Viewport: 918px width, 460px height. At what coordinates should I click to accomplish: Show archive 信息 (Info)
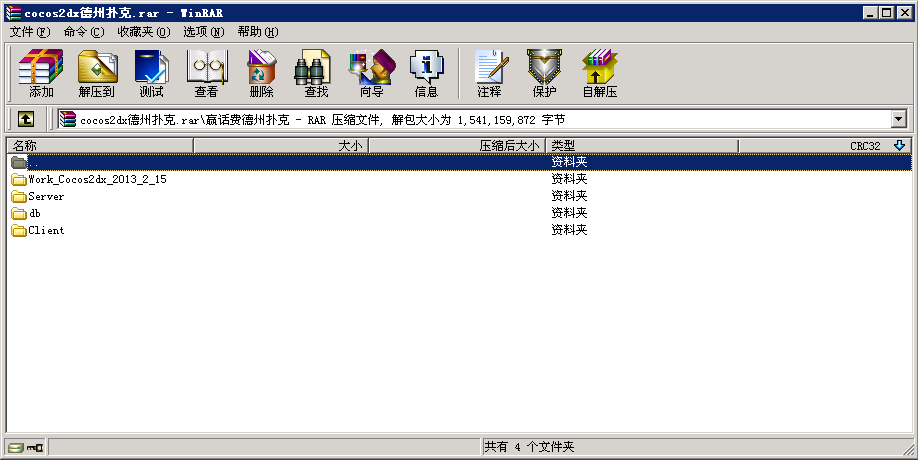coord(426,73)
